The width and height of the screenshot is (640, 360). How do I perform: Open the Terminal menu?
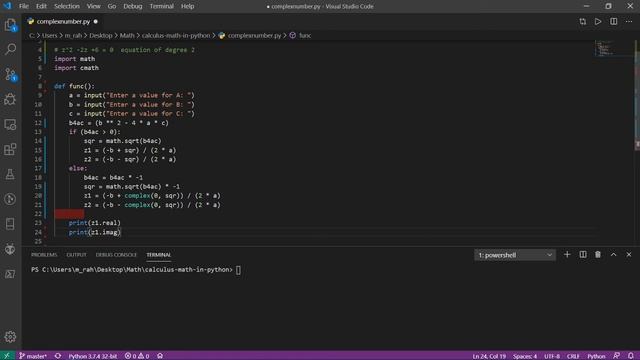[162, 6]
